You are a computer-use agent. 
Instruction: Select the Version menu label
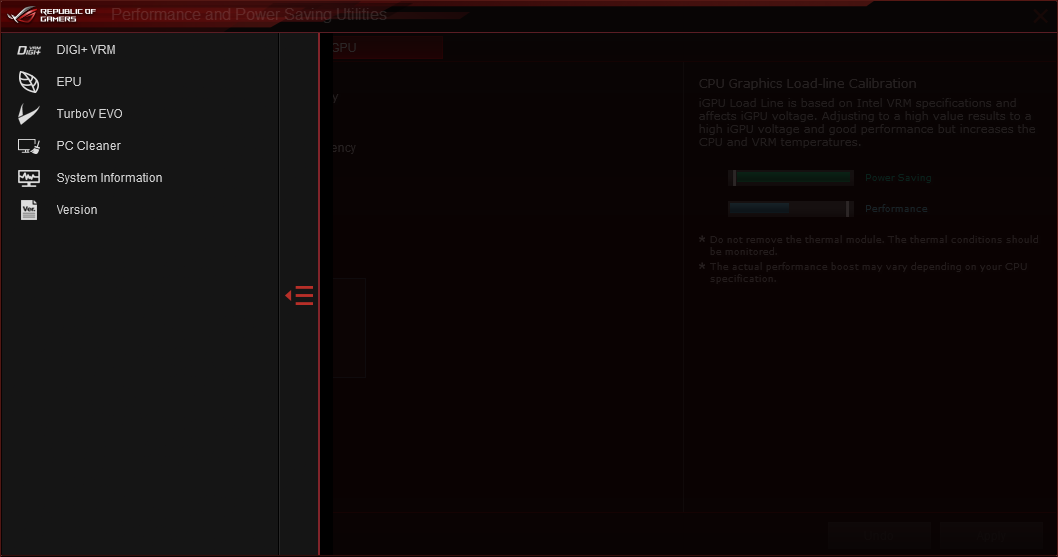coord(77,210)
